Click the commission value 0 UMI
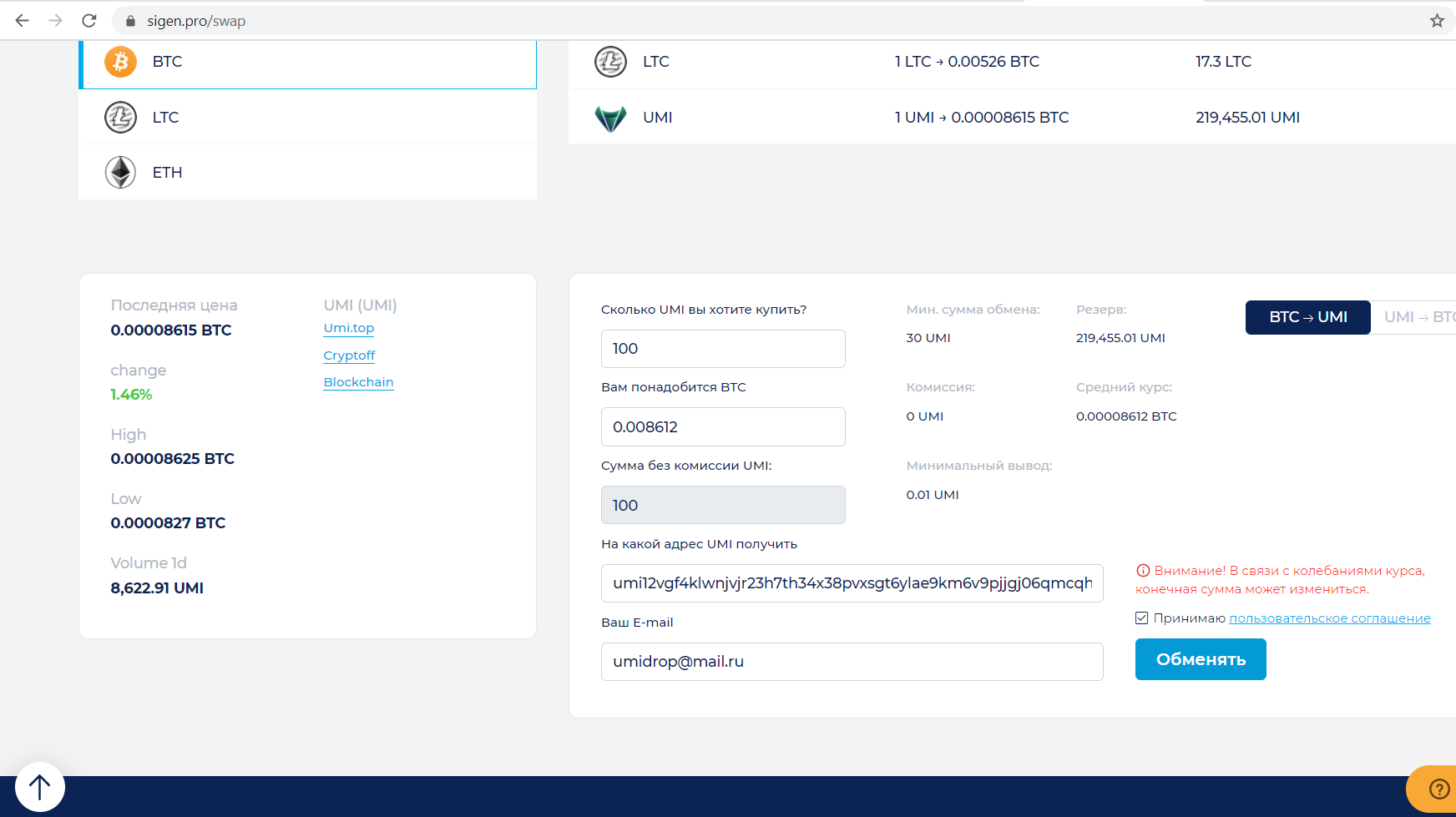Image resolution: width=1456 pixels, height=817 pixels. coord(925,416)
